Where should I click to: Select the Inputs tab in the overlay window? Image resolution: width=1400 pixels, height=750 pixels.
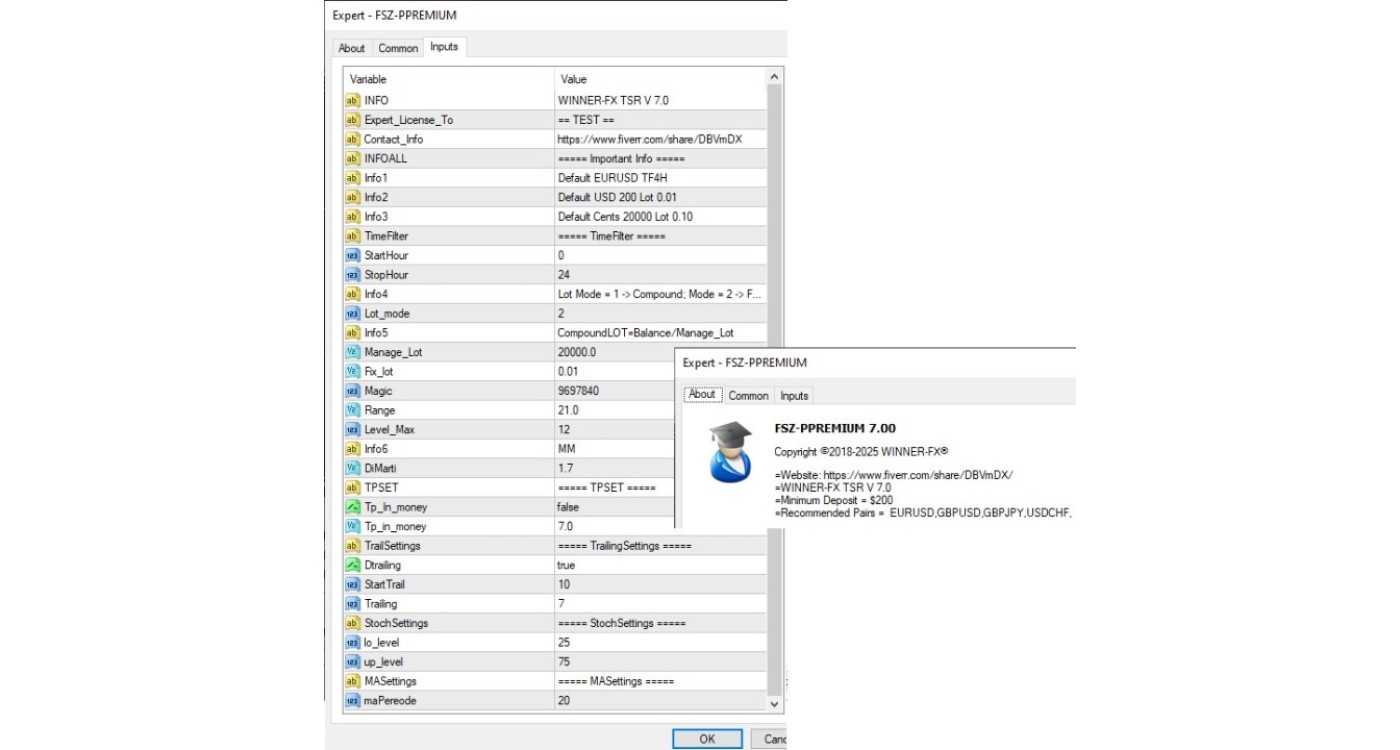tap(794, 396)
